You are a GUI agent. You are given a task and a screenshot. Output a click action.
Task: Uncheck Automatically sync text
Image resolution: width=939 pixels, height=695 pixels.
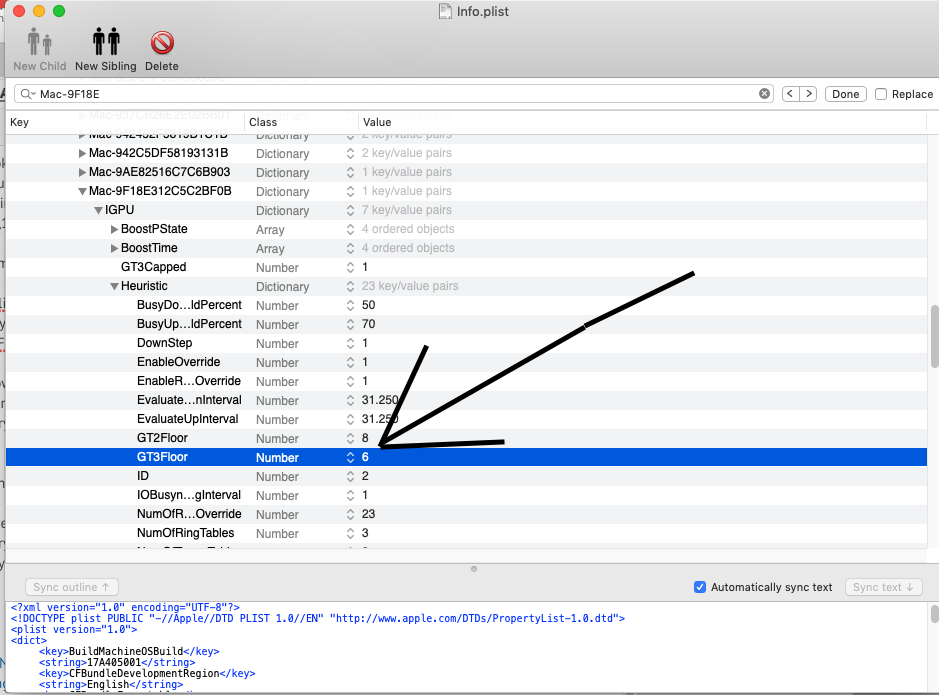[x=700, y=587]
